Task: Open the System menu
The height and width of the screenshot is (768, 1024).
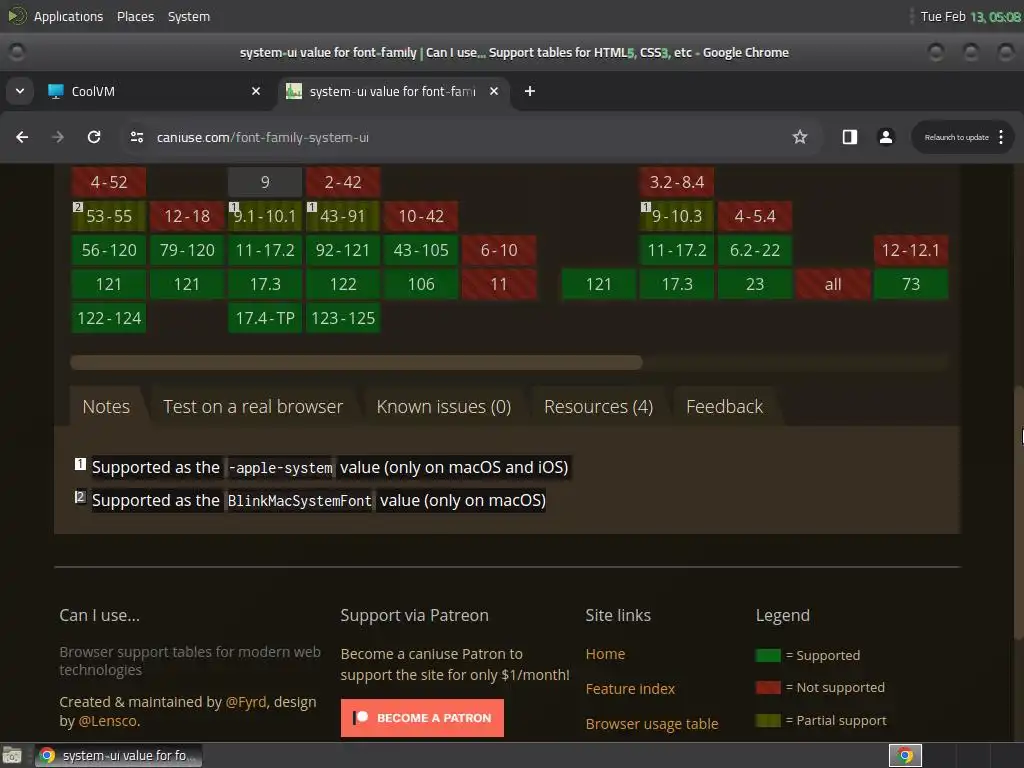Action: [x=189, y=16]
